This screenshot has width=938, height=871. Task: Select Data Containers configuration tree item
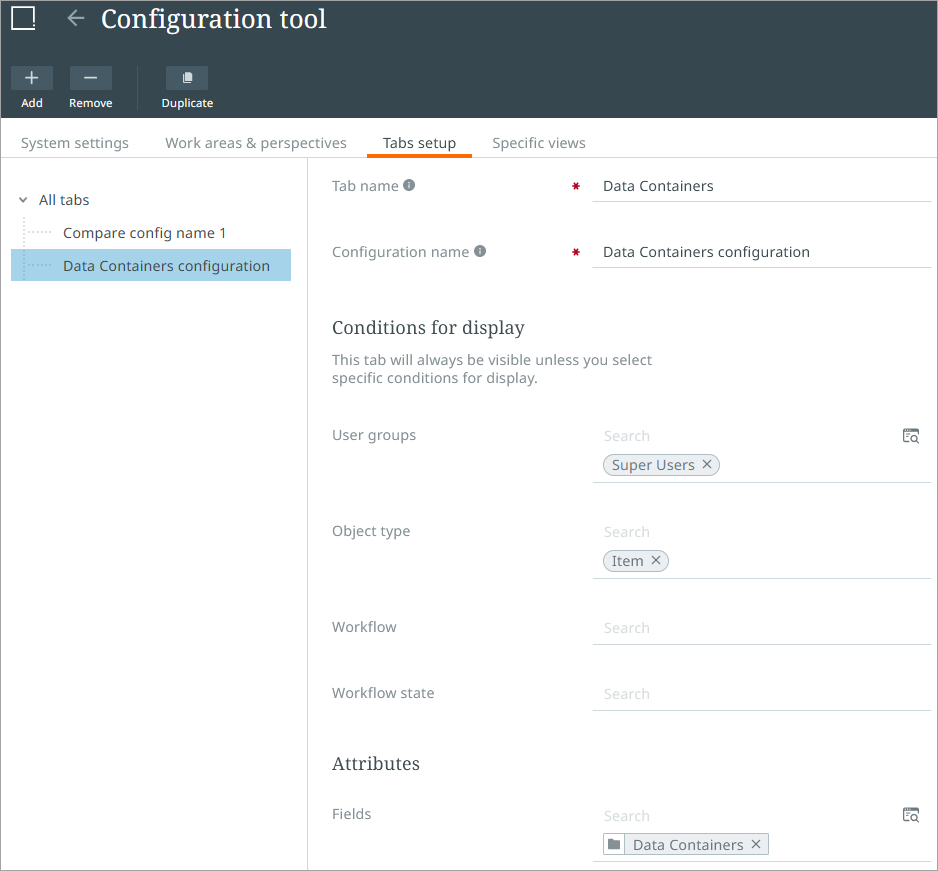[x=166, y=266]
